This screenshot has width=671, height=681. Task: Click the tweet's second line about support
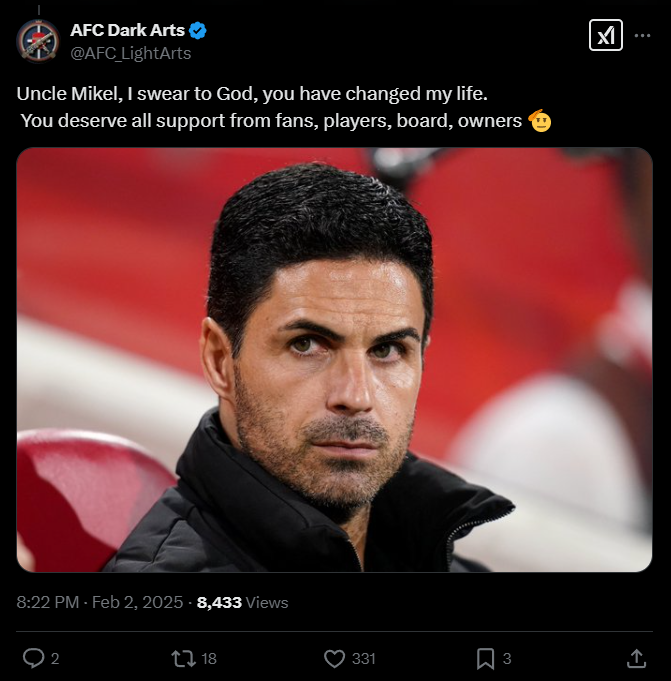click(270, 121)
